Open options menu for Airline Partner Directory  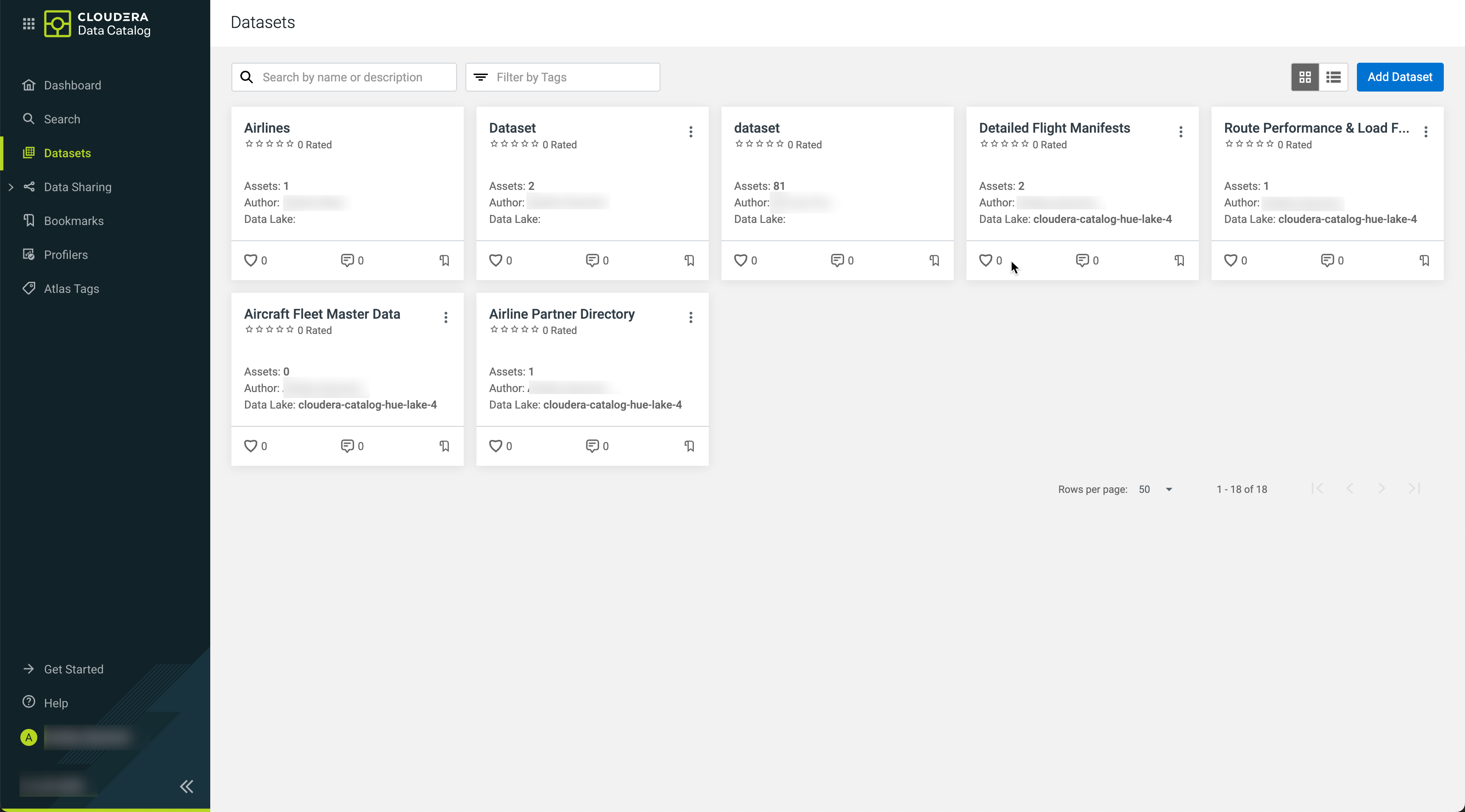point(691,317)
